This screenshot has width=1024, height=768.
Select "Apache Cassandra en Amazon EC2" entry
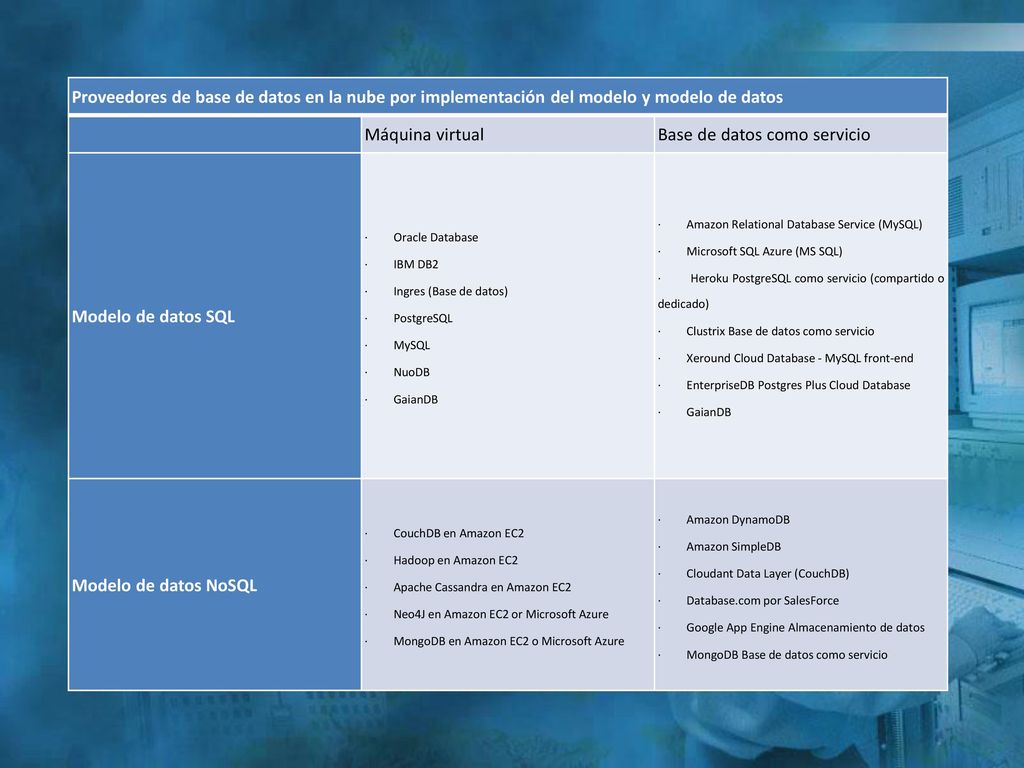click(482, 587)
